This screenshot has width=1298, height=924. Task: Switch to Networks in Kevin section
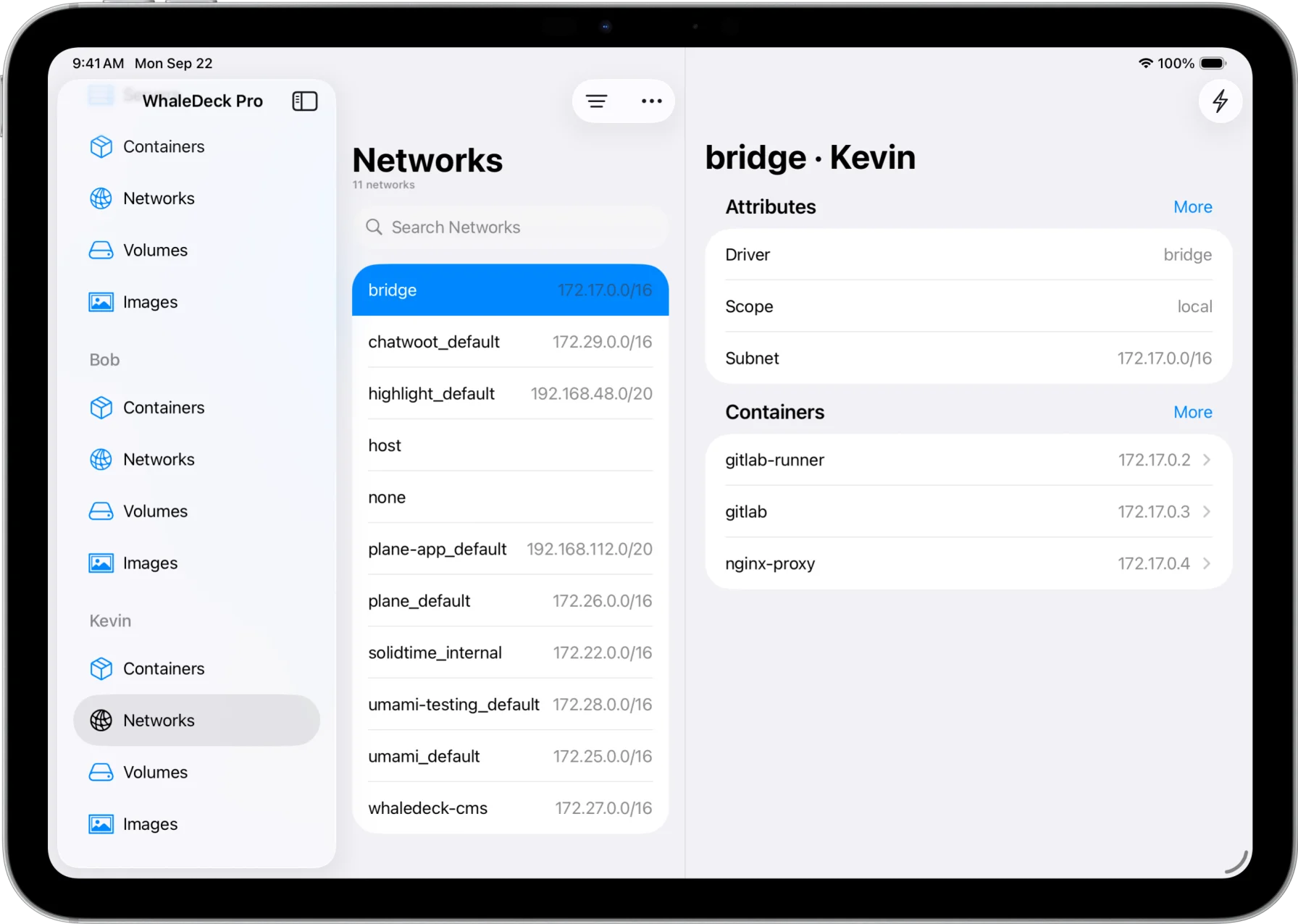point(159,720)
